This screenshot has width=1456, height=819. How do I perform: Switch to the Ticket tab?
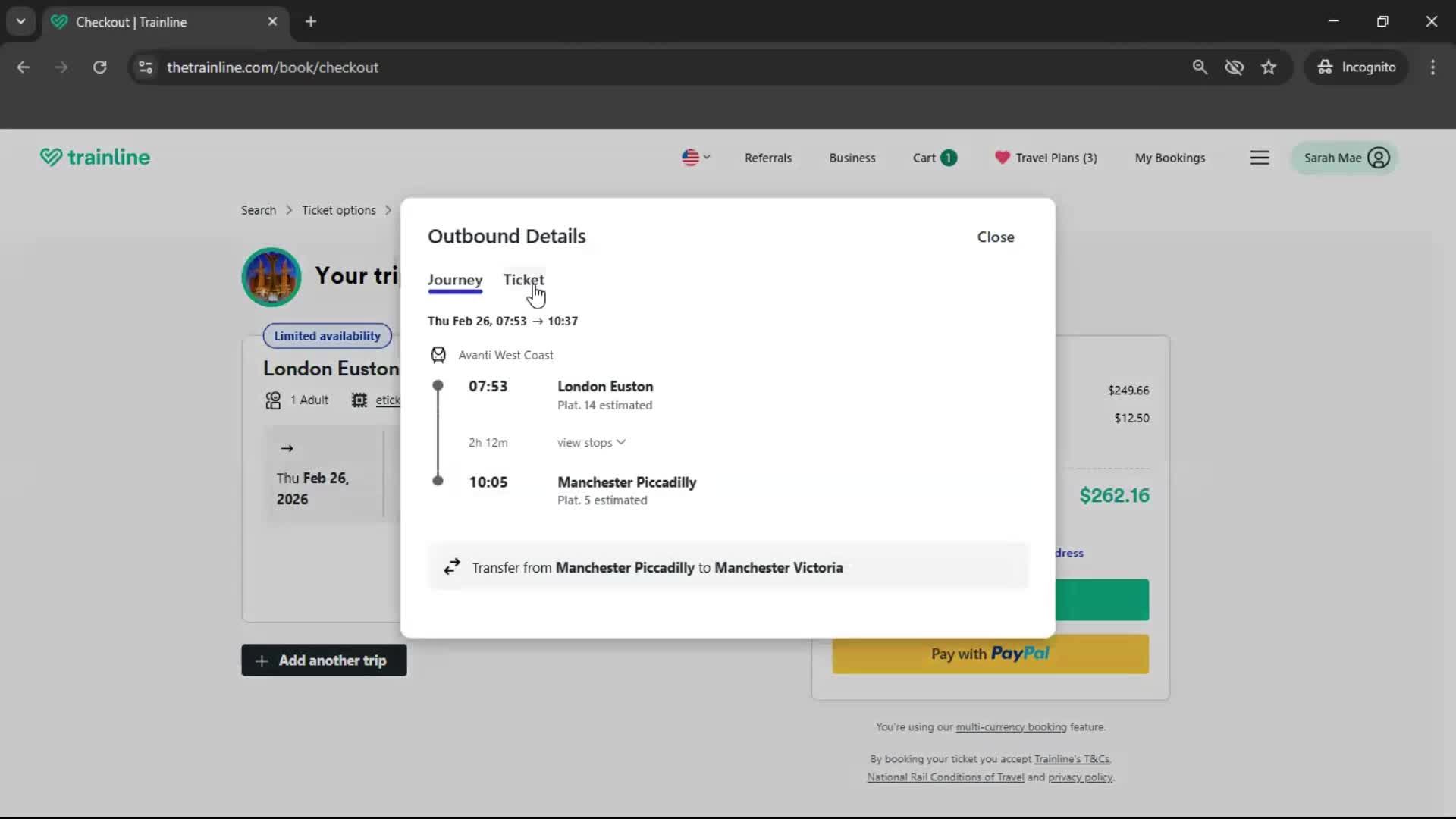click(x=522, y=279)
